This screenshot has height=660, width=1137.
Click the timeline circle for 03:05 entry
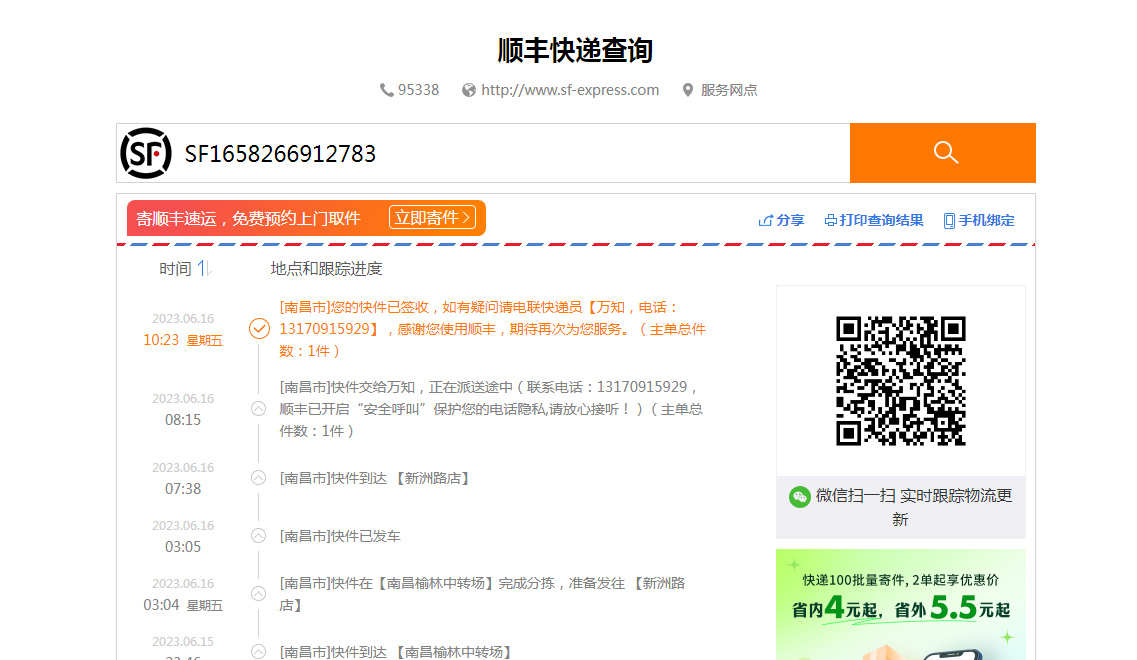click(x=258, y=535)
